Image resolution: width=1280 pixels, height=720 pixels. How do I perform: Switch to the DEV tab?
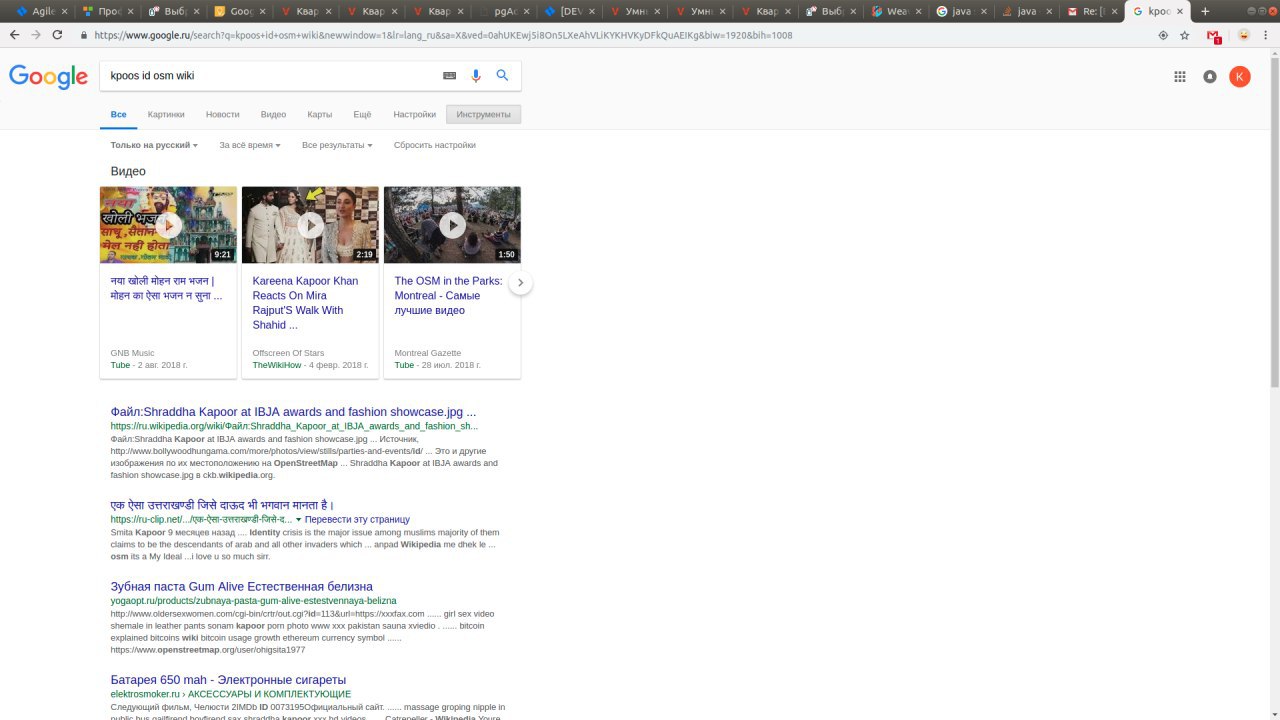[x=571, y=12]
